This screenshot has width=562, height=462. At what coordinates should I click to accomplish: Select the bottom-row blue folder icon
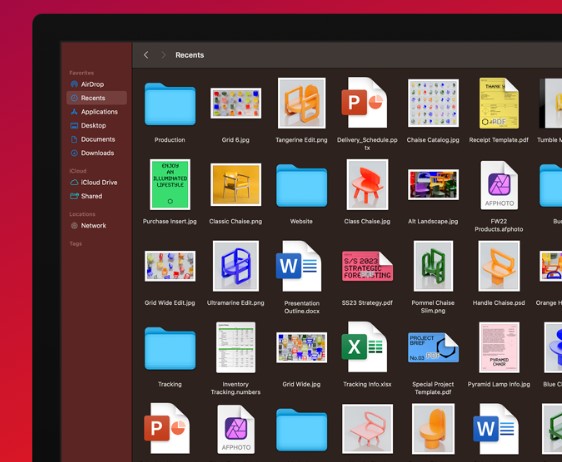(x=301, y=429)
